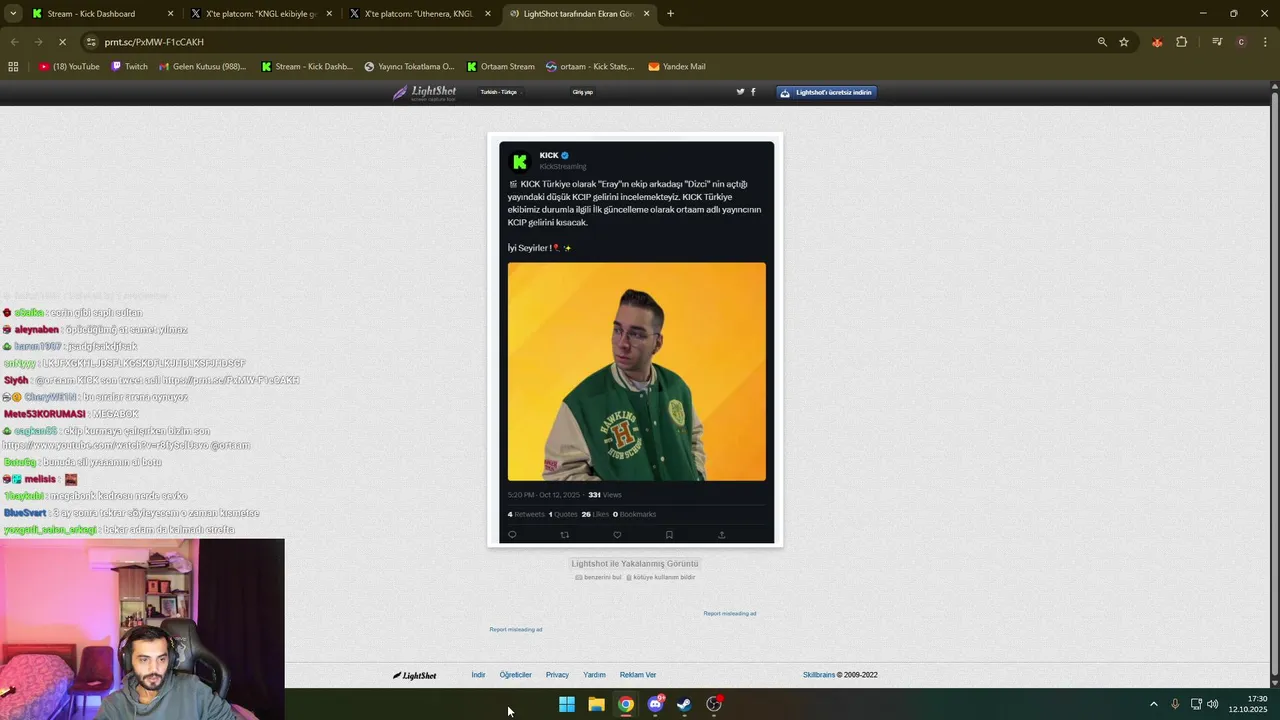Click the pmt.sc link in Slyöh's chat message
The width and height of the screenshot is (1280, 720).
tap(231, 380)
